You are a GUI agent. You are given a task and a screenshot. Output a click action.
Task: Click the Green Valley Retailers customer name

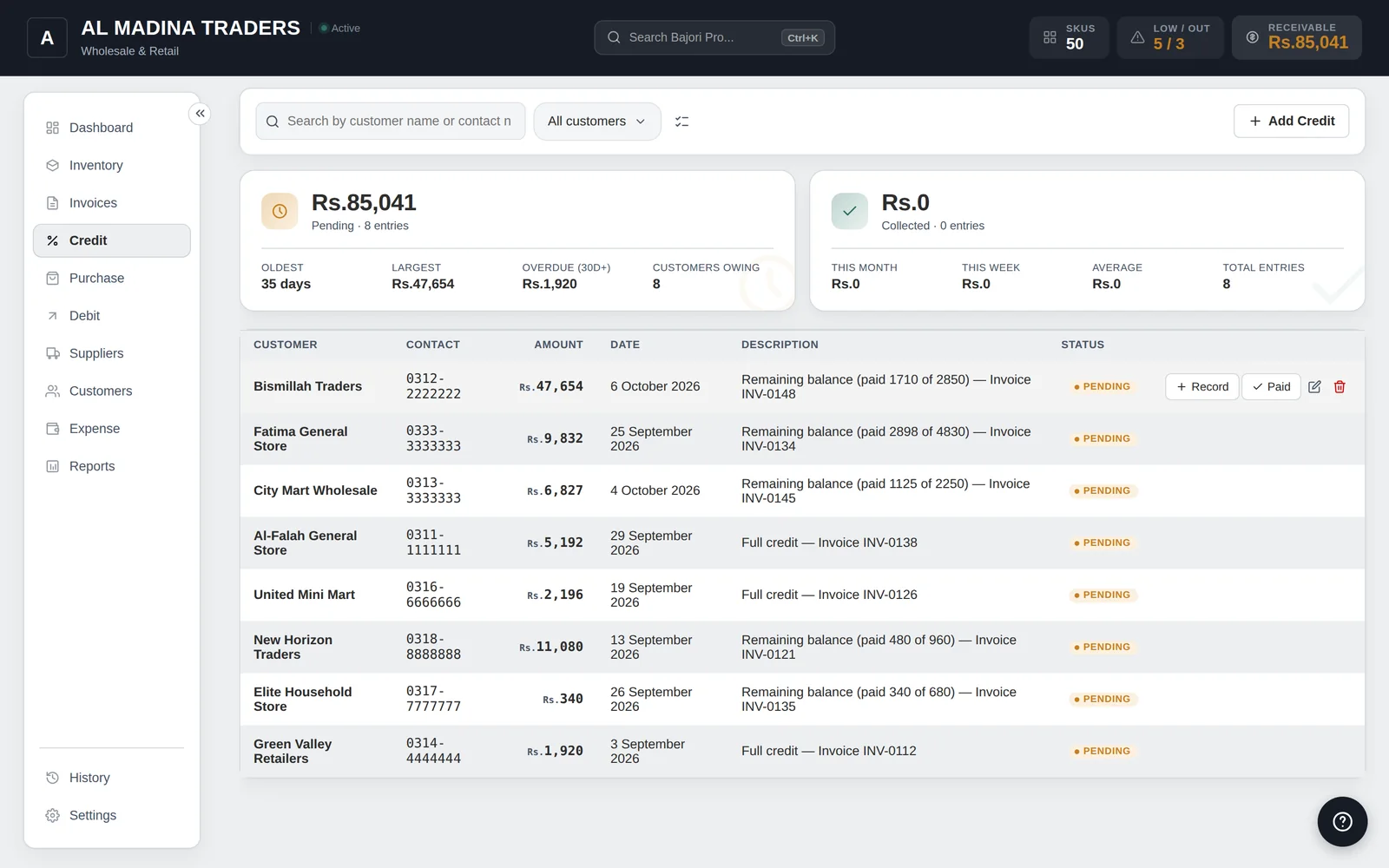[293, 751]
